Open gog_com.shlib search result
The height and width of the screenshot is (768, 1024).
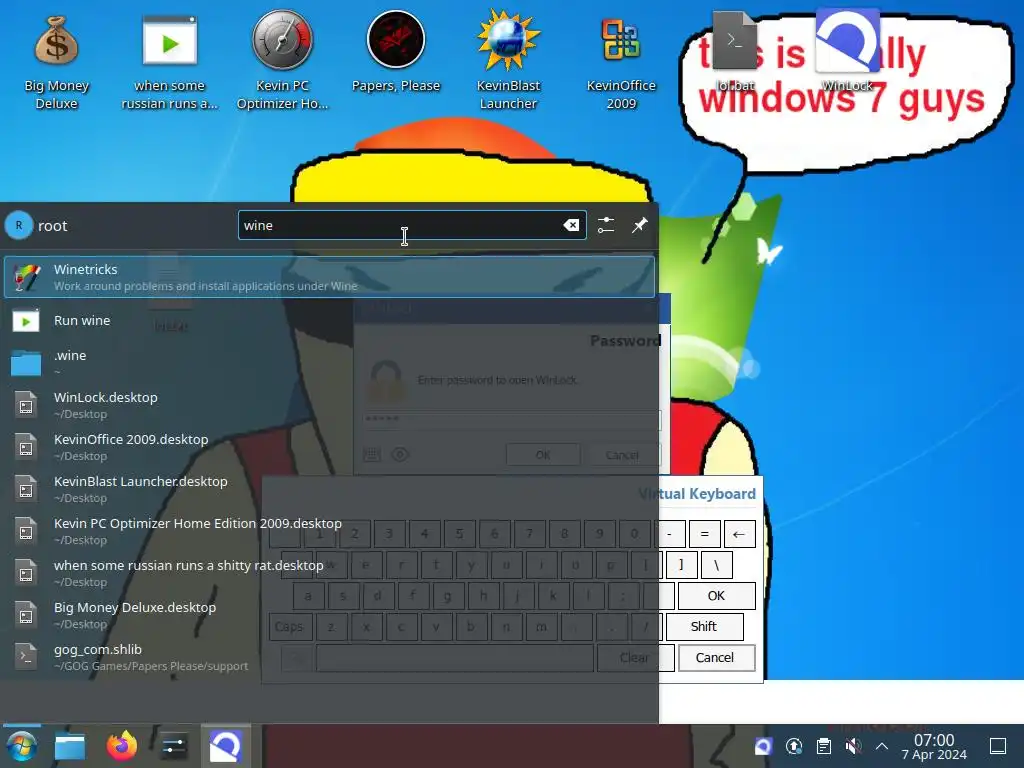(x=329, y=657)
